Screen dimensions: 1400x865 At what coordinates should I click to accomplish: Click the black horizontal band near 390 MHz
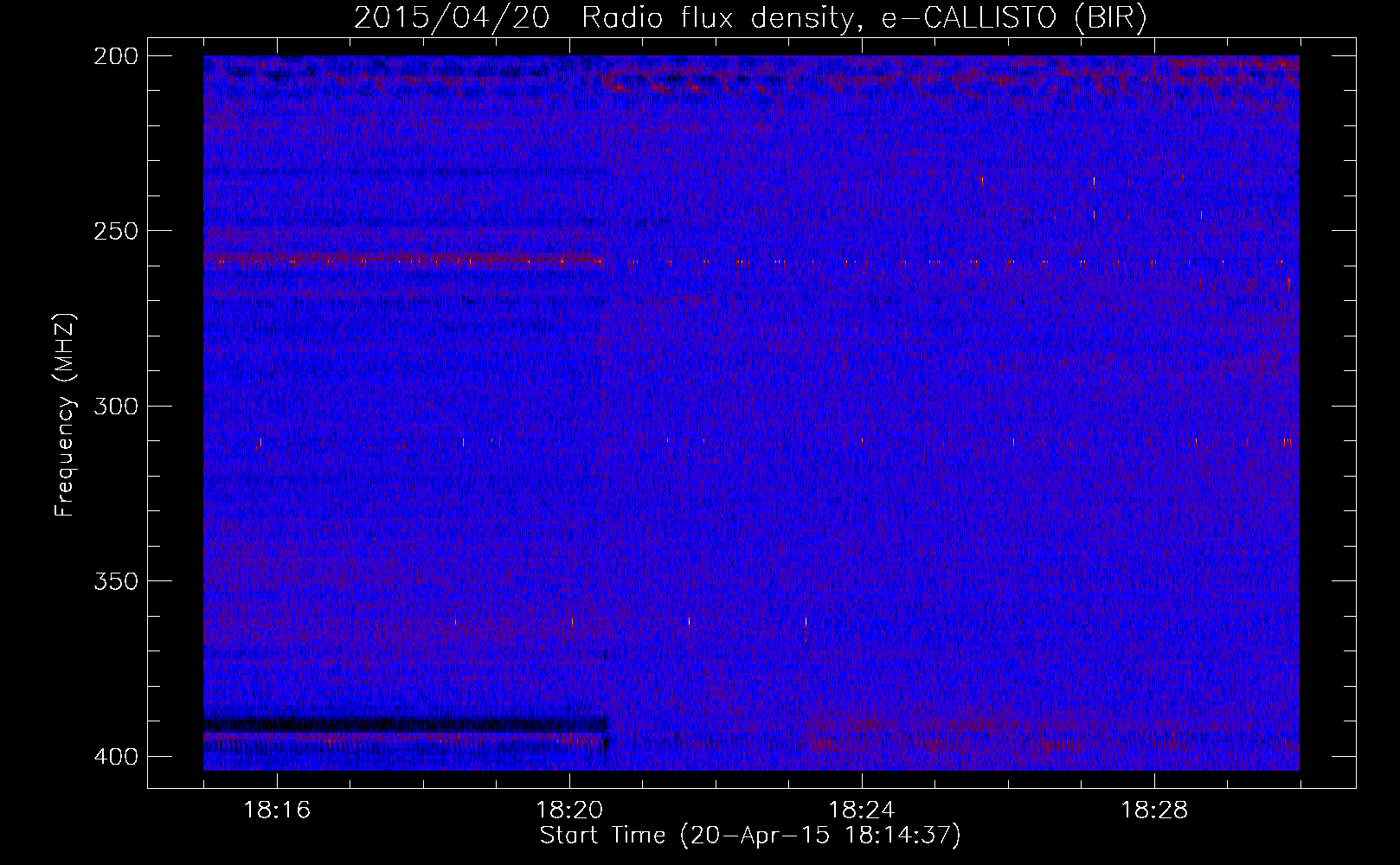(x=406, y=725)
